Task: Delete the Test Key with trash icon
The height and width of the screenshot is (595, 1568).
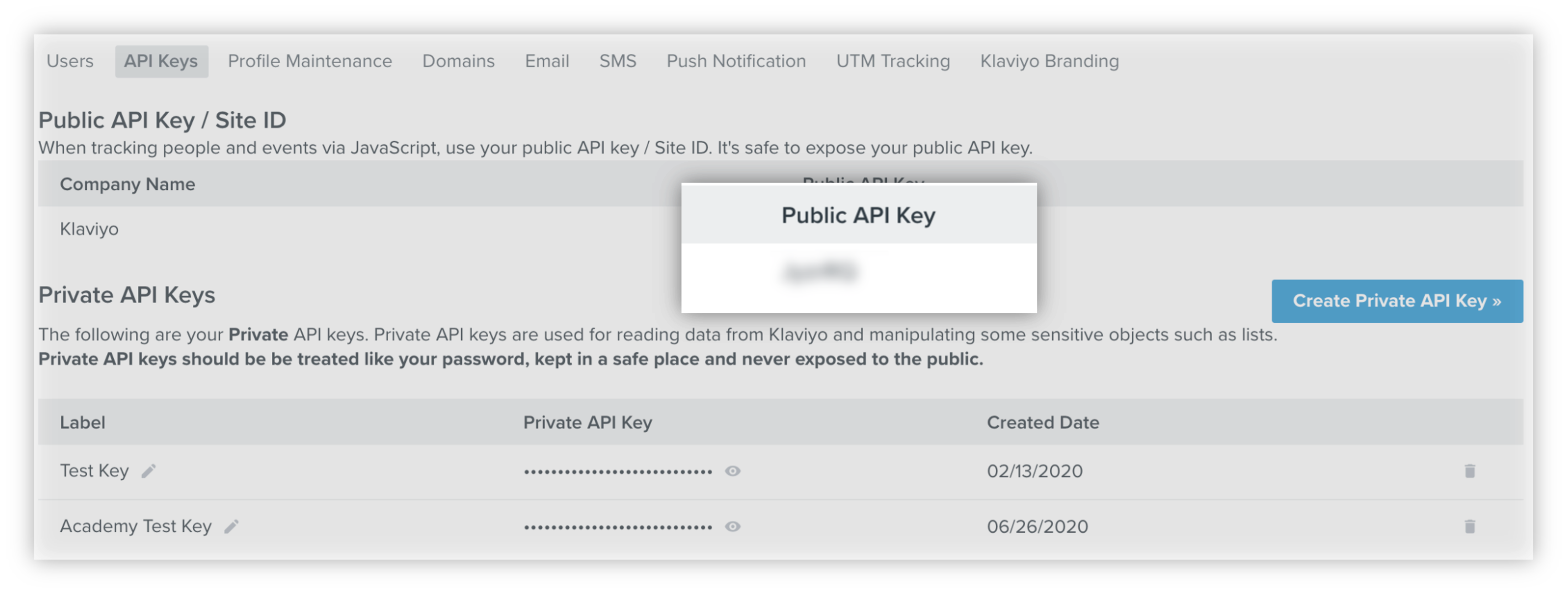Action: click(1469, 471)
